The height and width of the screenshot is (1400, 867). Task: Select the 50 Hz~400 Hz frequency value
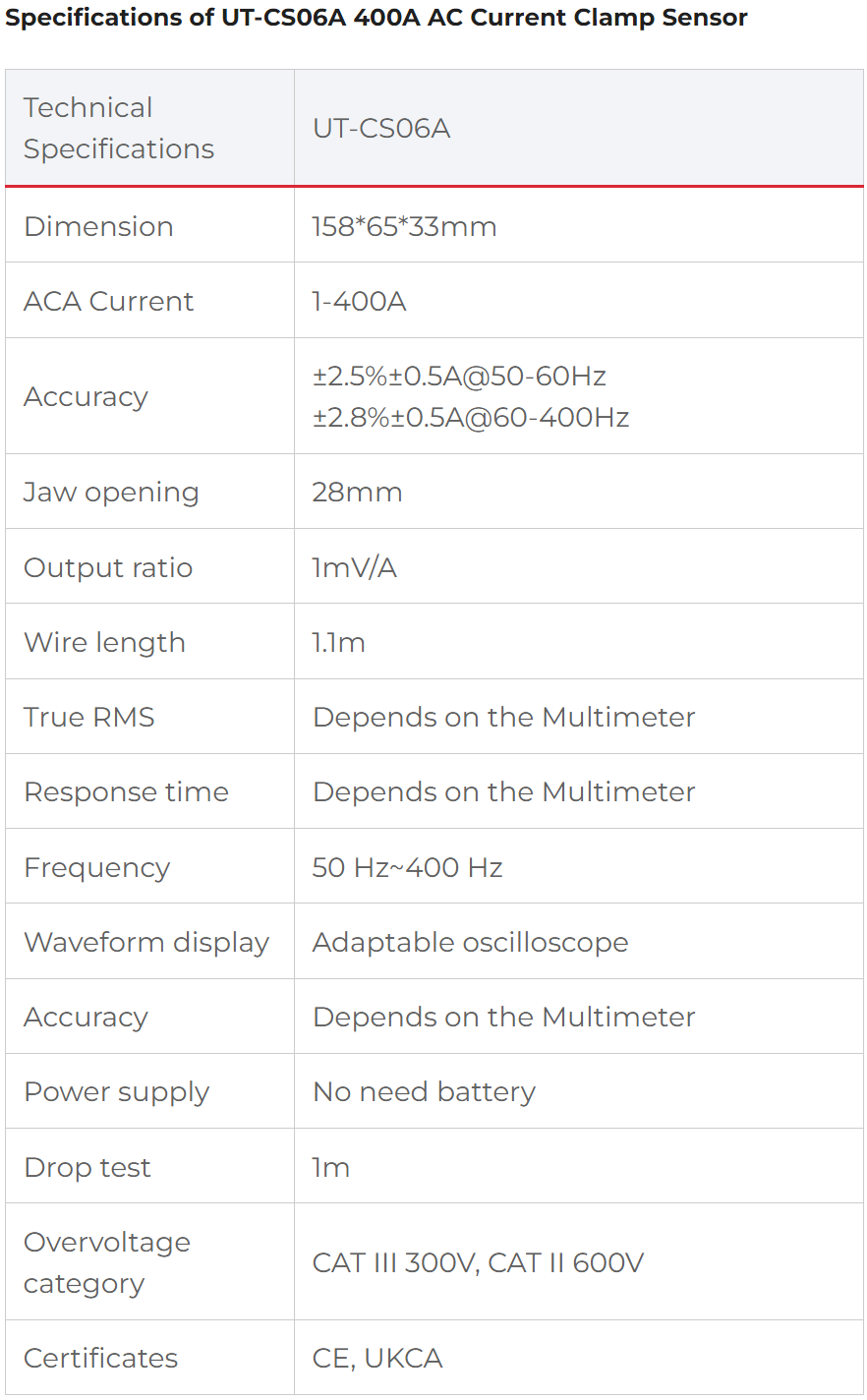coord(407,867)
